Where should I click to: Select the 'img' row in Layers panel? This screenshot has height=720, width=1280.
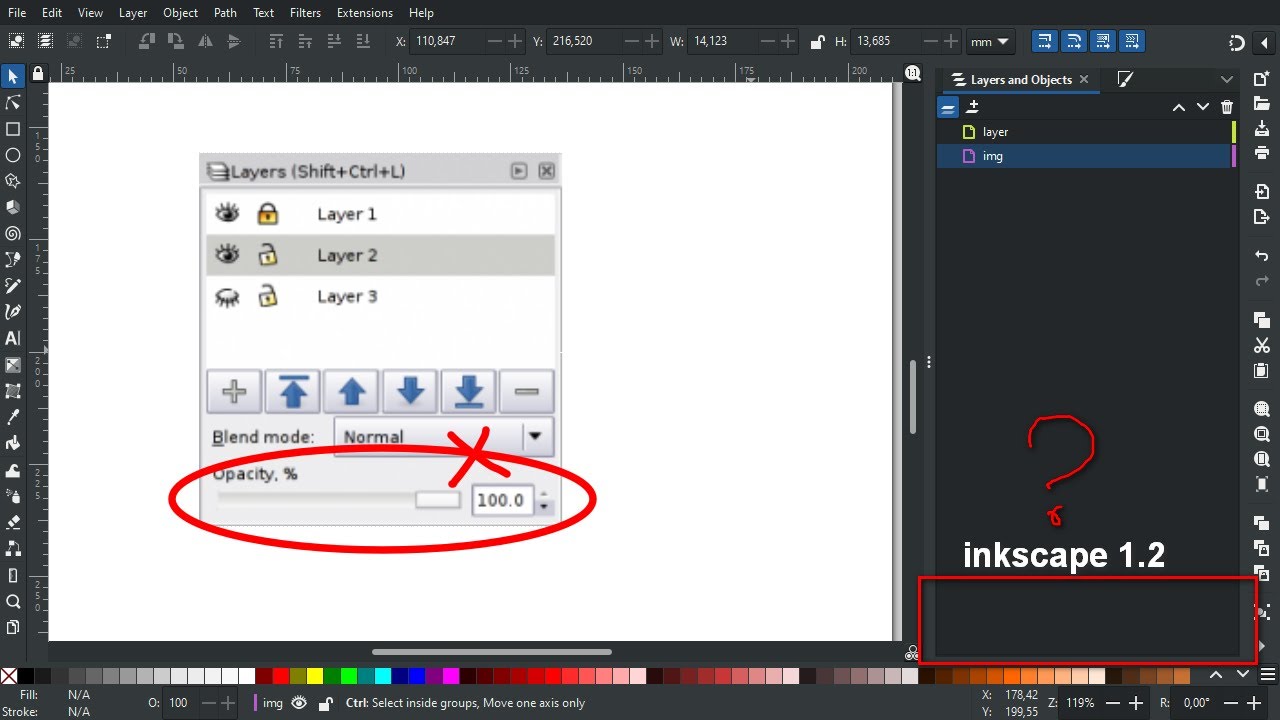click(1086, 156)
